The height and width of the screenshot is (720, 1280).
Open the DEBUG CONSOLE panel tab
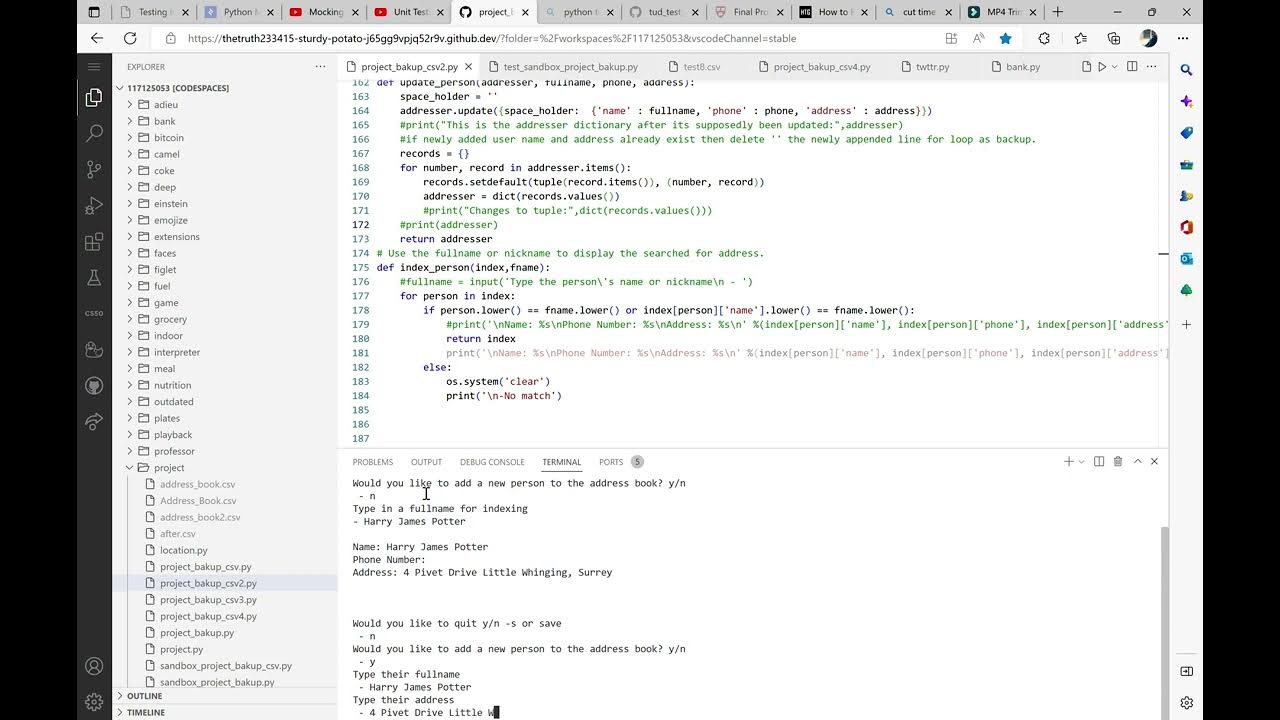492,462
